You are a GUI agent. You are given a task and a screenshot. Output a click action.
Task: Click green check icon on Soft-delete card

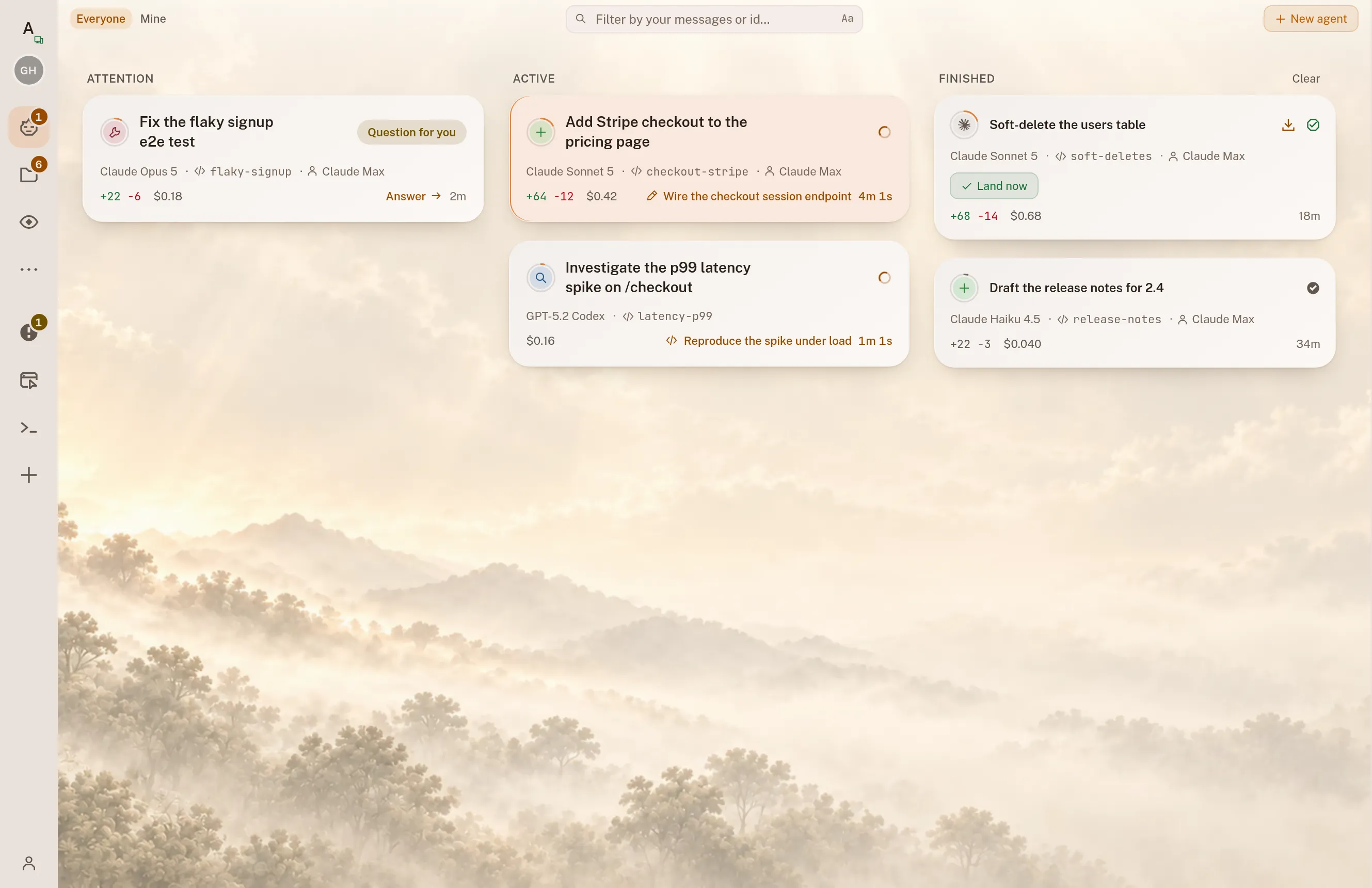(1313, 125)
